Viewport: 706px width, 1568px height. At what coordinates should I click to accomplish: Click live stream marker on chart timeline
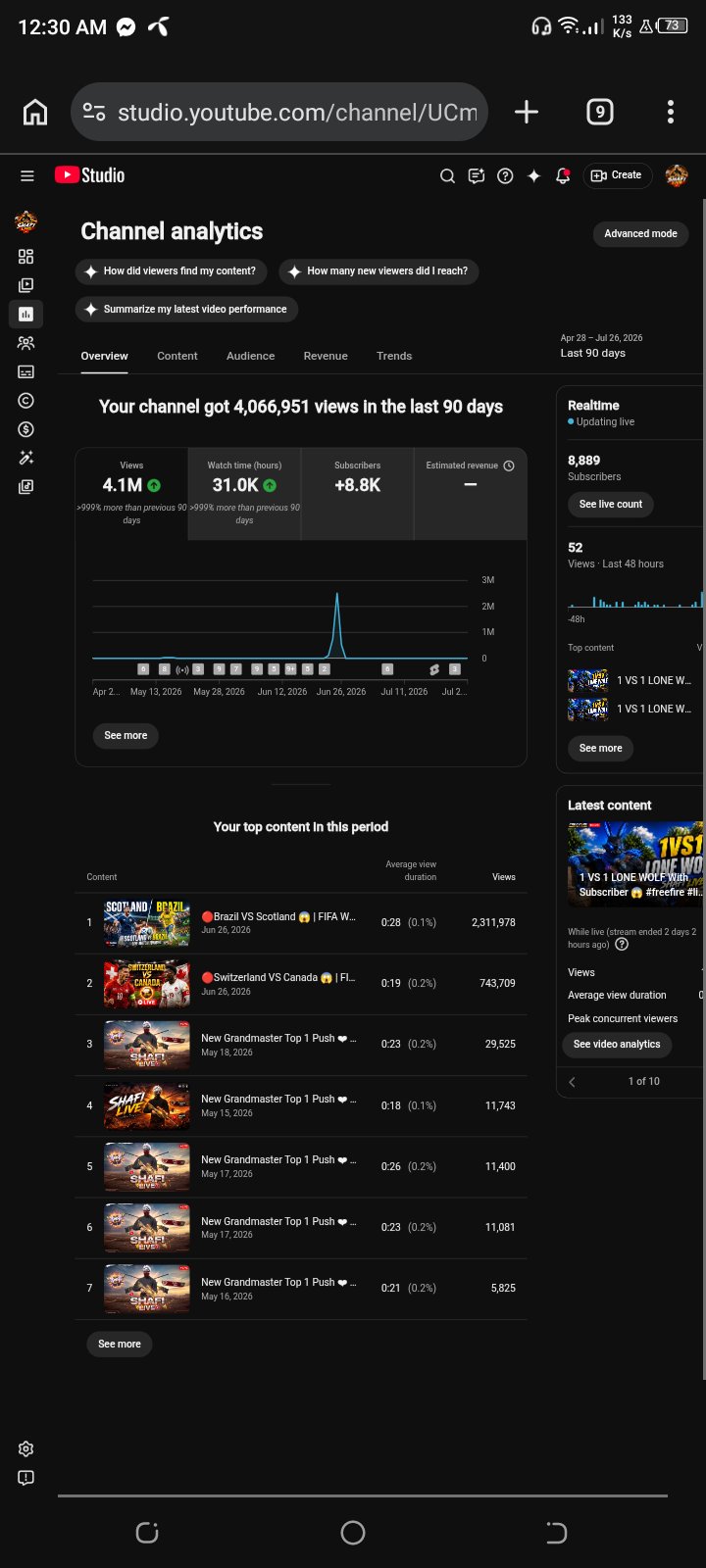tap(181, 669)
